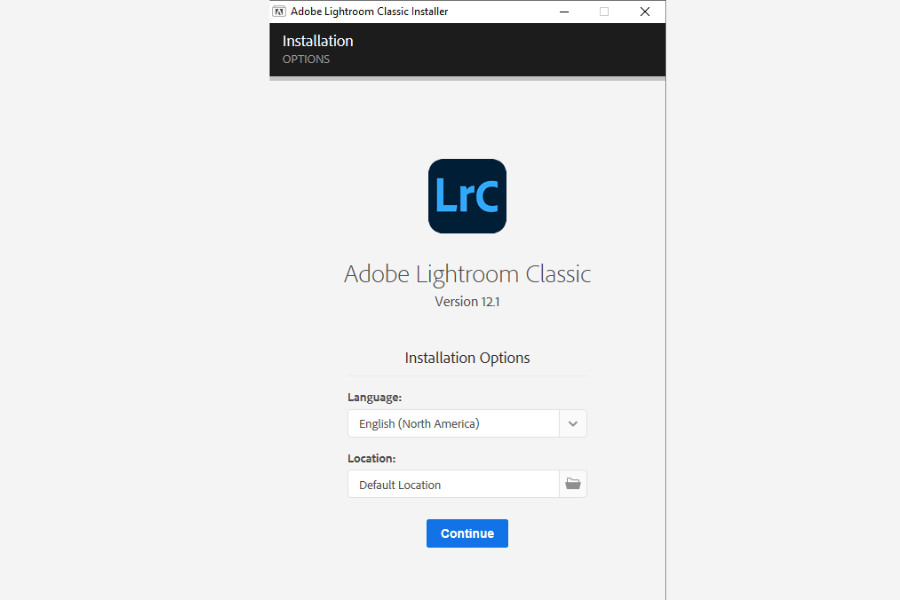Click the separator line under Installation Options
Image resolution: width=900 pixels, height=600 pixels.
[467, 376]
